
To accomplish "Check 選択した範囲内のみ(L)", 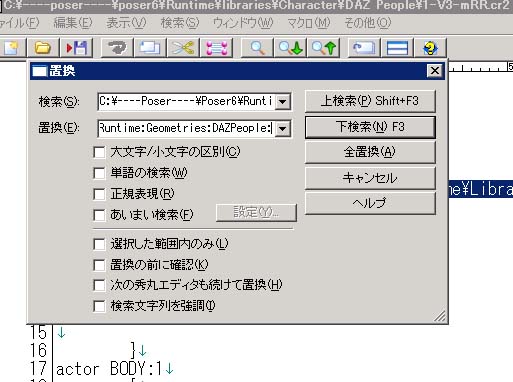I will point(99,244).
